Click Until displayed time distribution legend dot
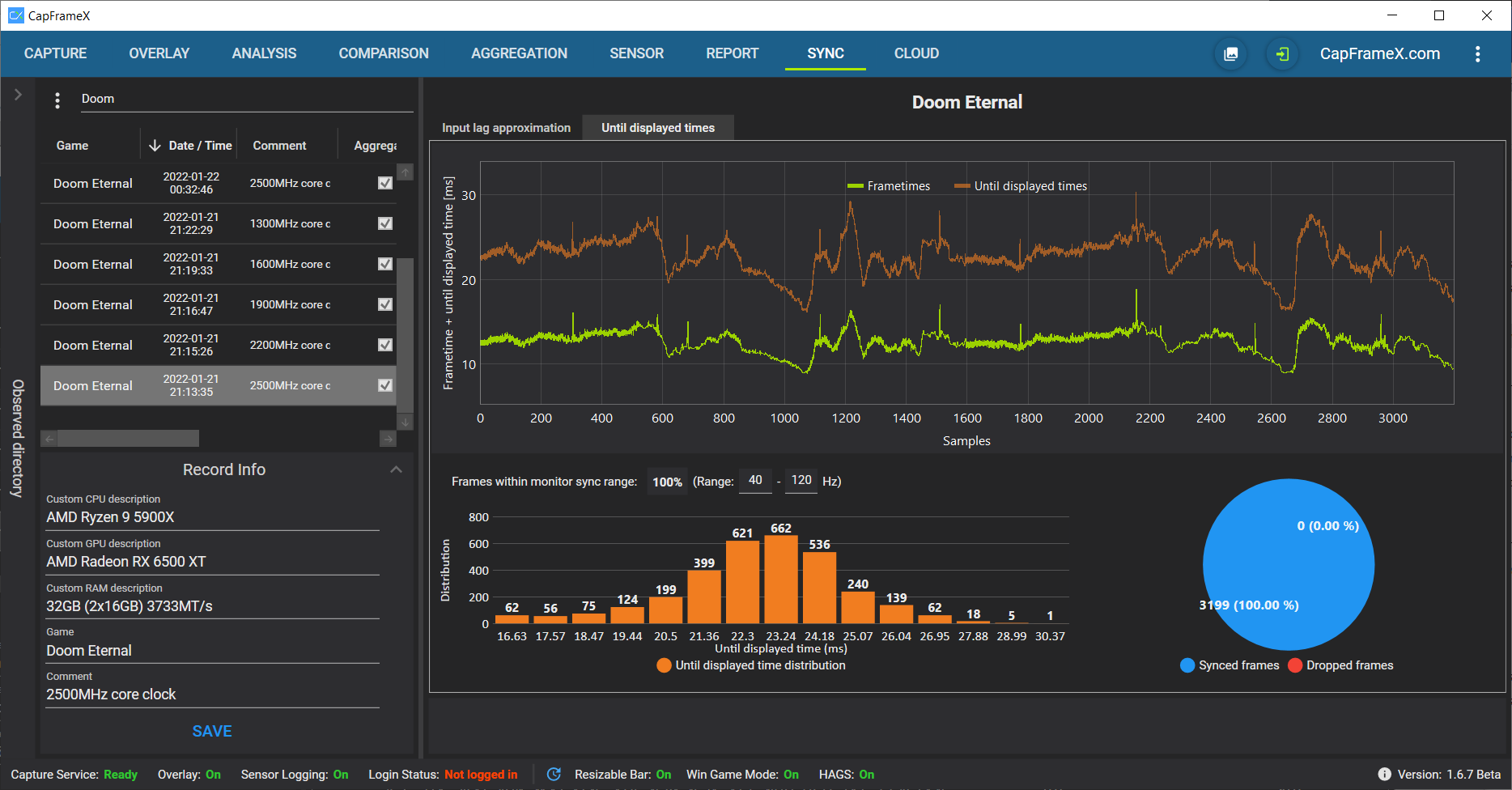 (x=664, y=665)
